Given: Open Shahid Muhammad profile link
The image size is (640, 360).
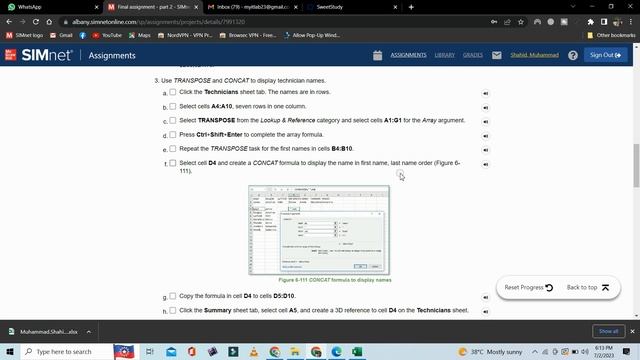Looking at the screenshot, I should pos(534,55).
